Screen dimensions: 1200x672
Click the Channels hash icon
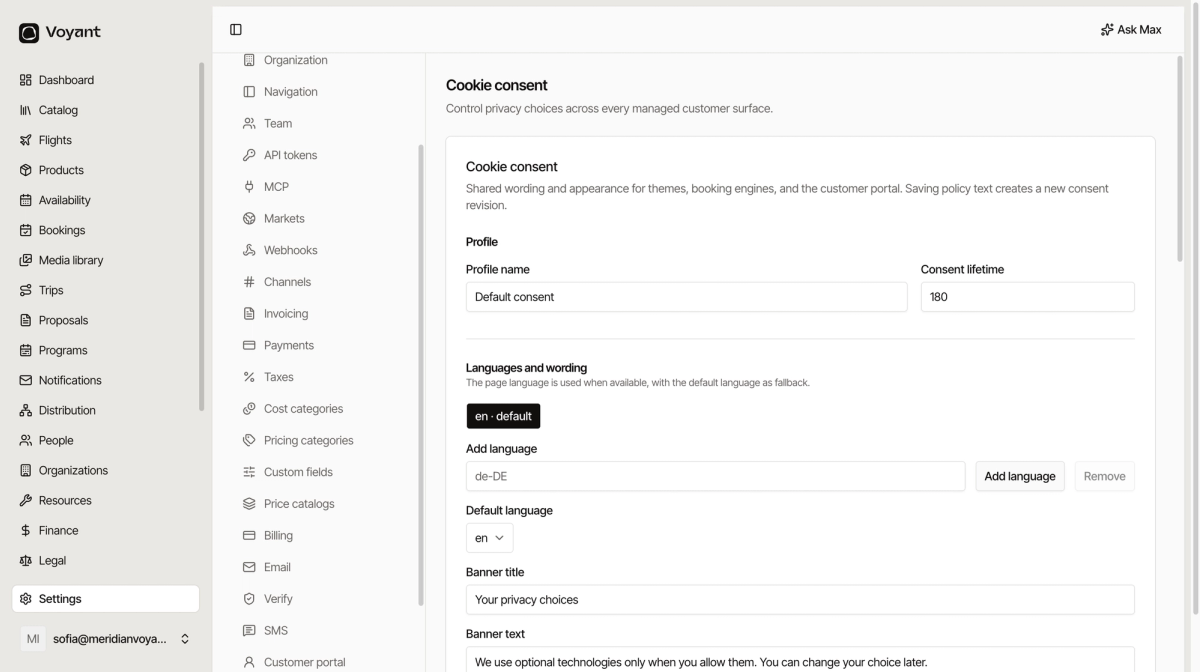coord(249,282)
